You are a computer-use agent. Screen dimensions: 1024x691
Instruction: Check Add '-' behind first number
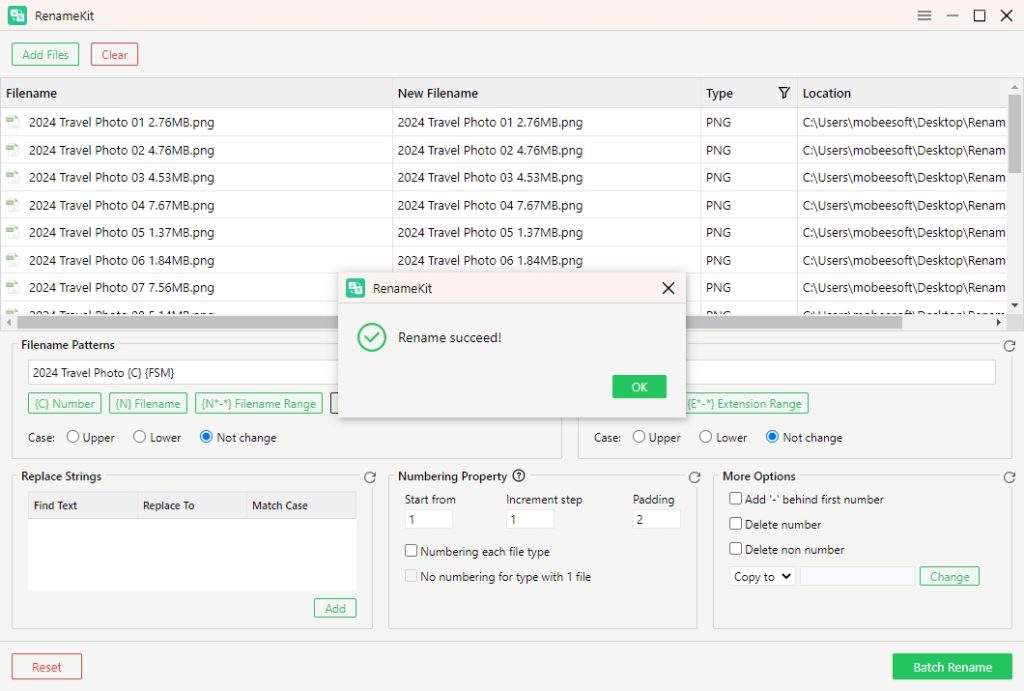coord(735,499)
